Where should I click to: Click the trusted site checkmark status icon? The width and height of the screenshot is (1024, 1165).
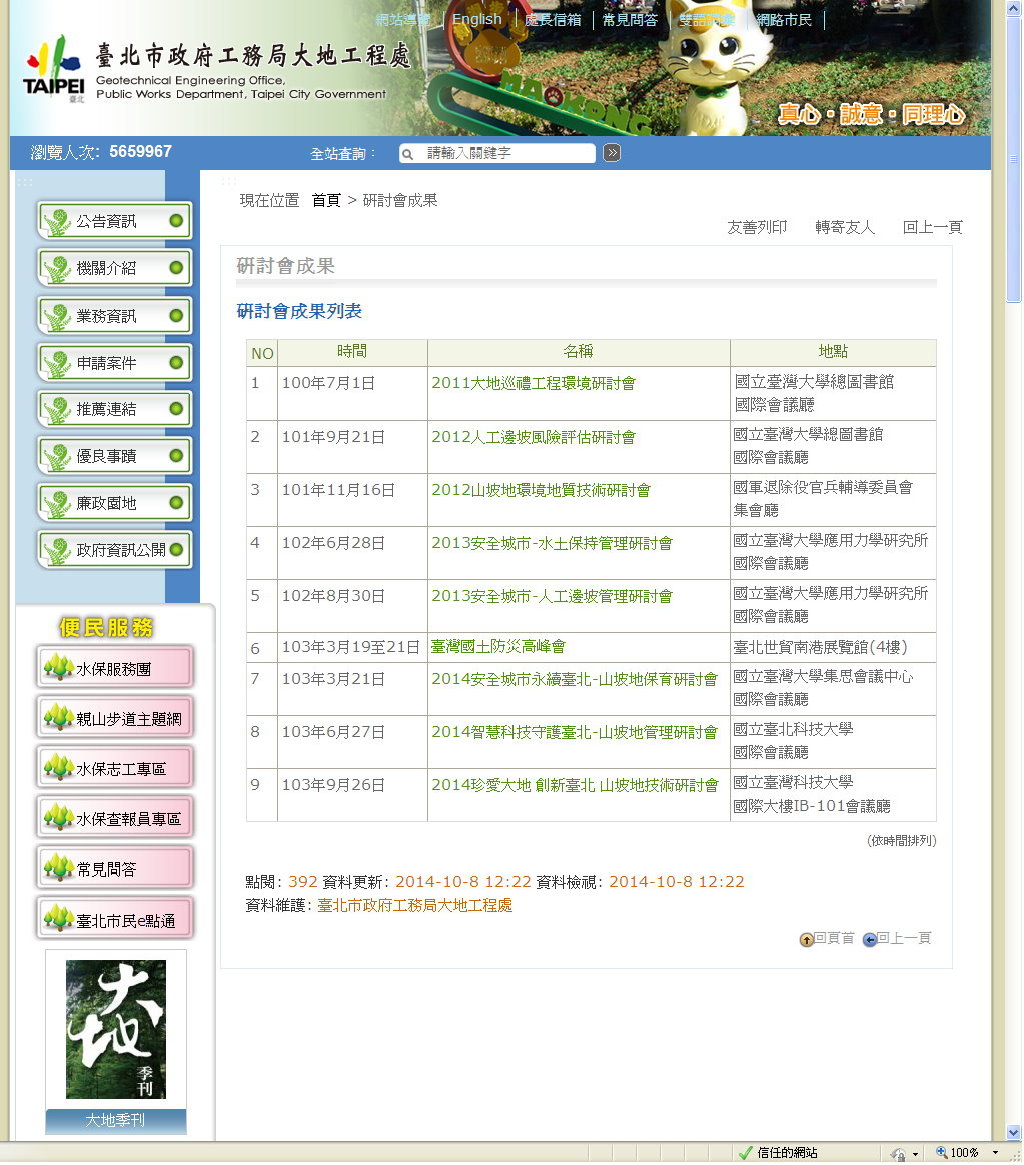pyautogui.click(x=745, y=1153)
